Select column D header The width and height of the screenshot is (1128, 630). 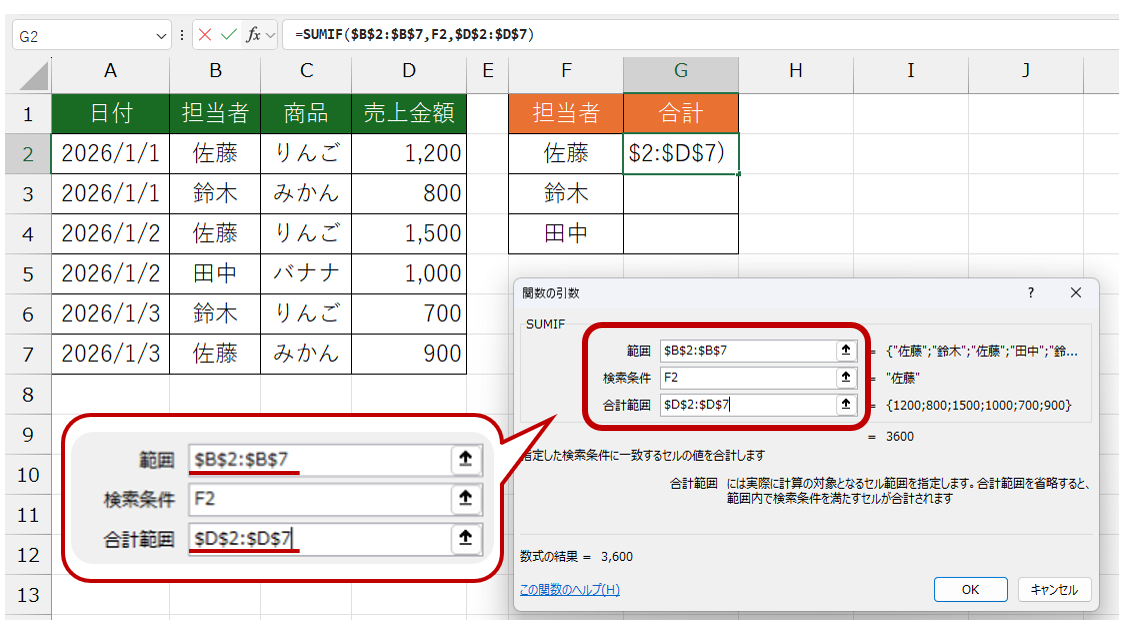[x=409, y=71]
